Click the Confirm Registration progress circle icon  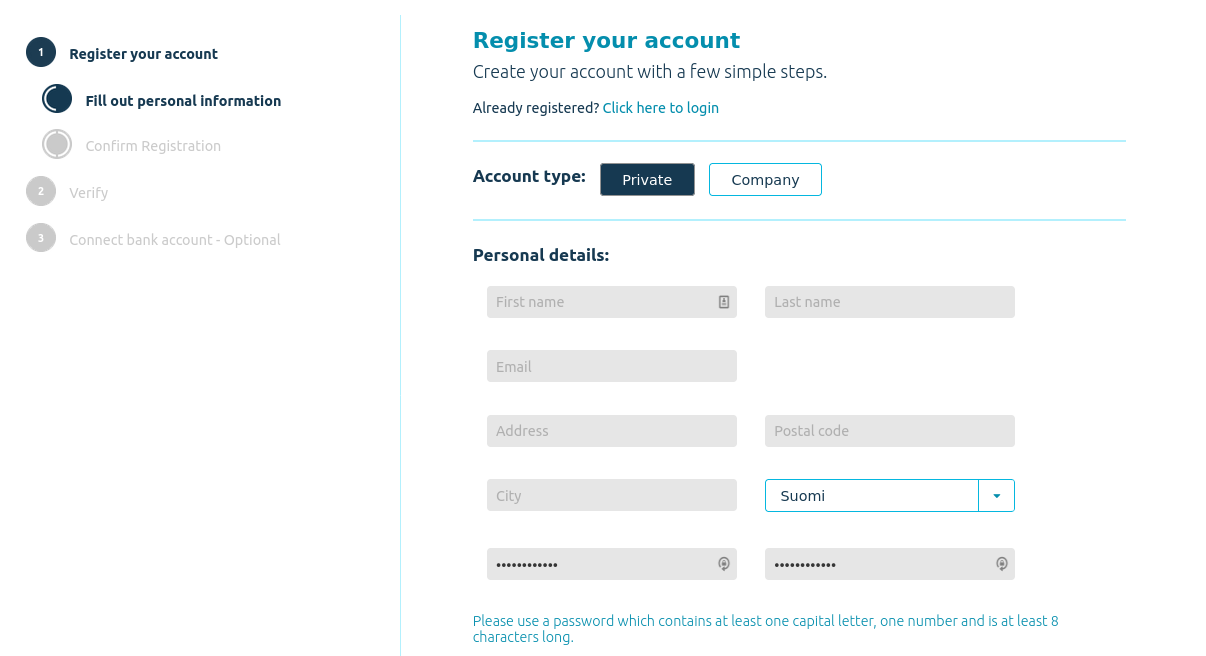[57, 144]
